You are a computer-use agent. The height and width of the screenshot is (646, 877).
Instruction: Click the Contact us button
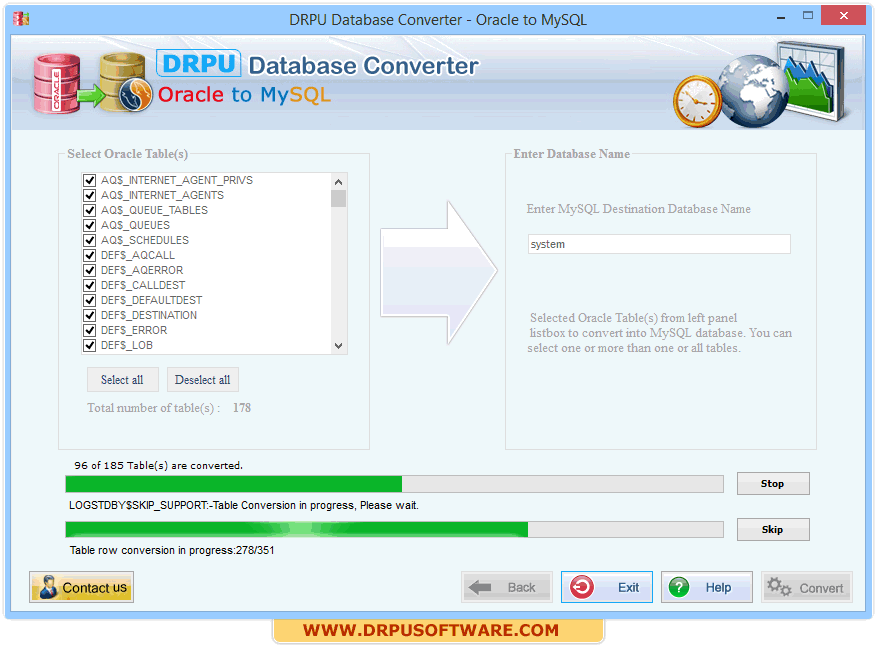coord(81,587)
